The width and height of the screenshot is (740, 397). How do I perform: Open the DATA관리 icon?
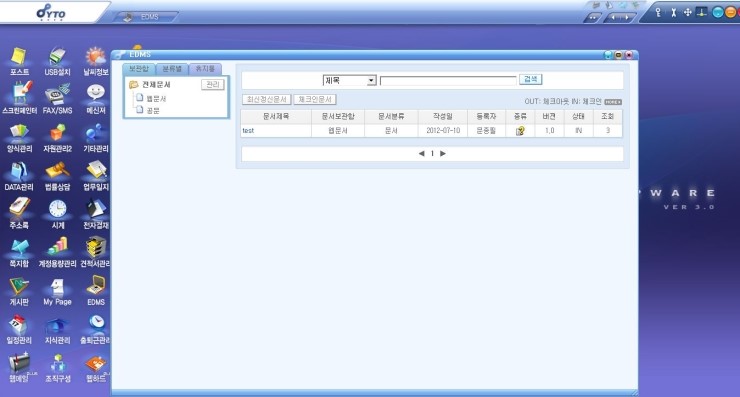pyautogui.click(x=19, y=177)
